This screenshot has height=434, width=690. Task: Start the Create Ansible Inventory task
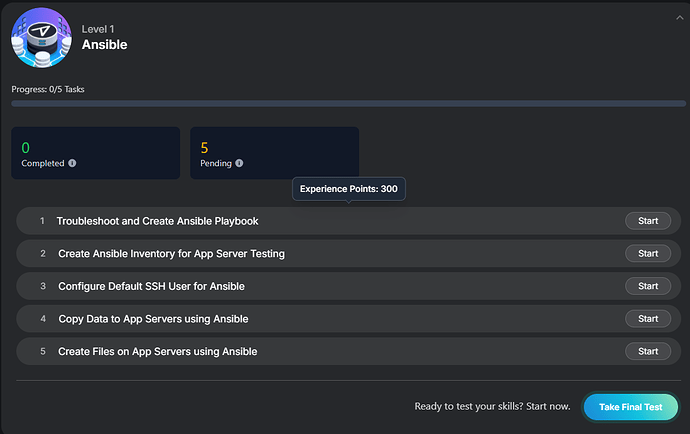pyautogui.click(x=647, y=254)
